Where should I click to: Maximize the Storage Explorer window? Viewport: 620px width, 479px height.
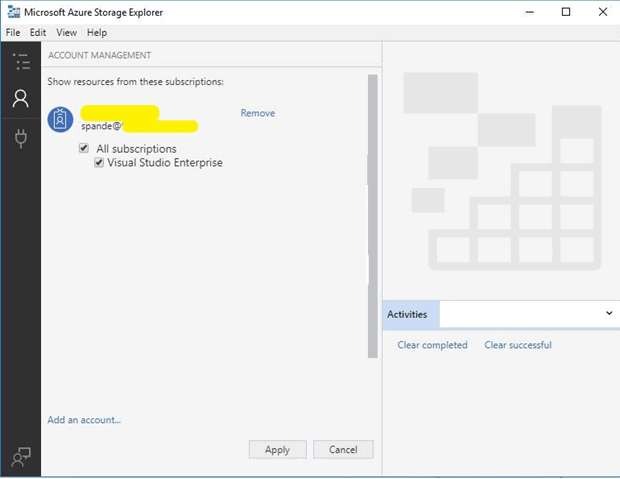566,12
